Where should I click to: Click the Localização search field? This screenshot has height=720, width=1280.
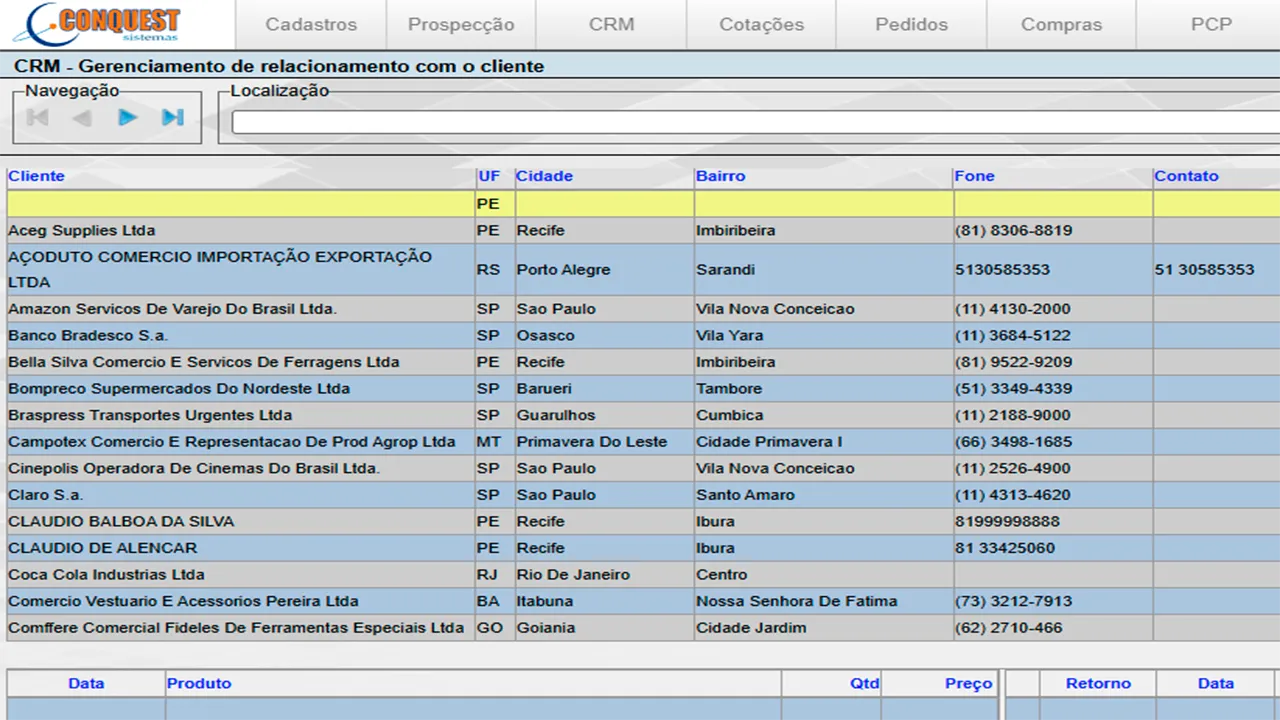coord(756,122)
